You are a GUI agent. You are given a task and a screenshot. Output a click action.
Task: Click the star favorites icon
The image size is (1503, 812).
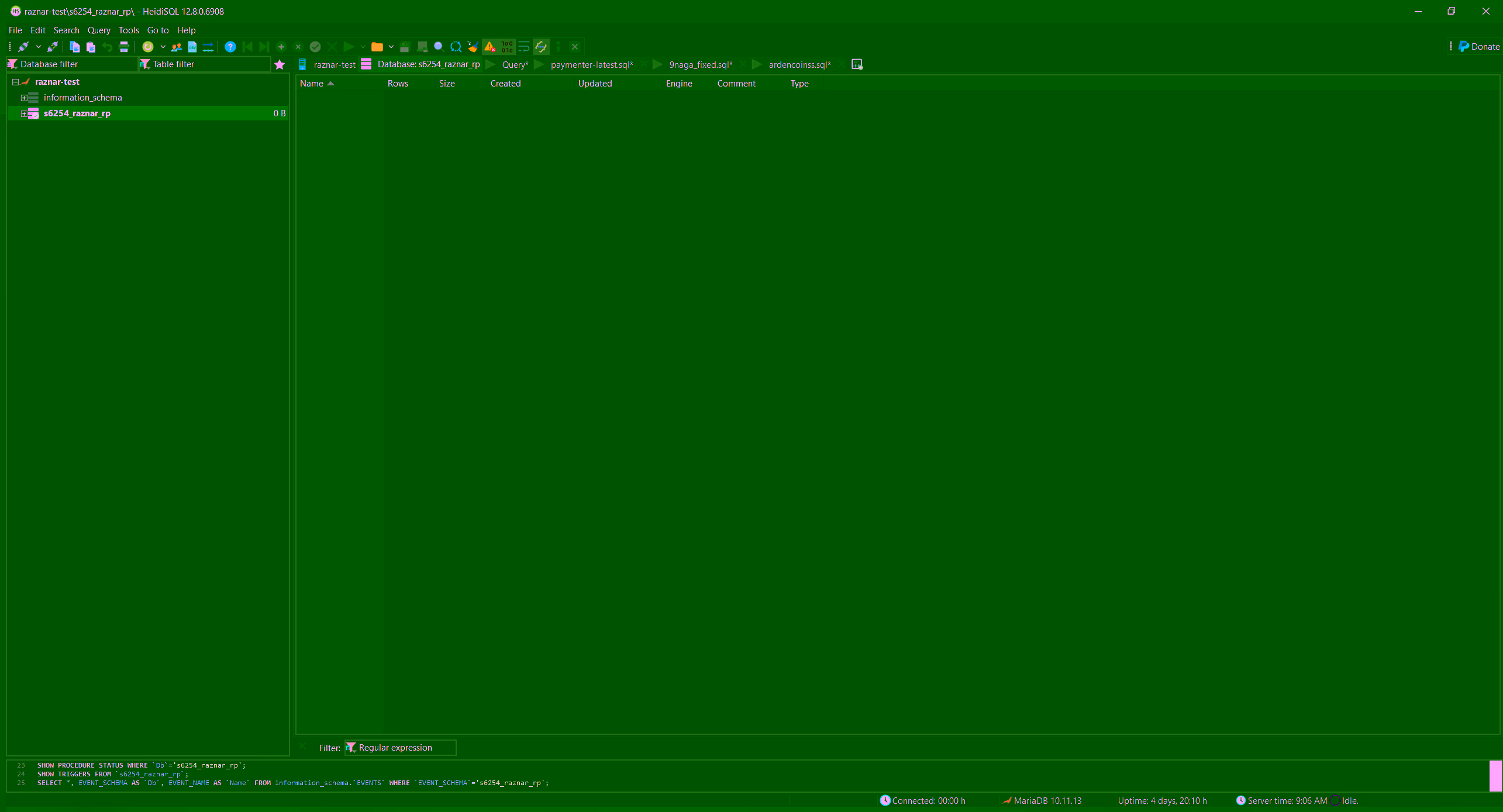[280, 64]
